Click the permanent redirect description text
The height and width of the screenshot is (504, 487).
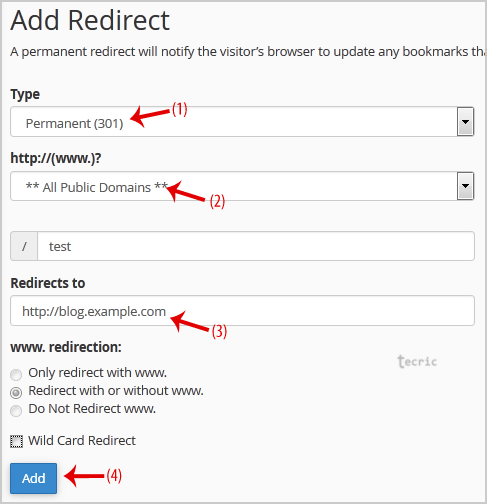248,52
